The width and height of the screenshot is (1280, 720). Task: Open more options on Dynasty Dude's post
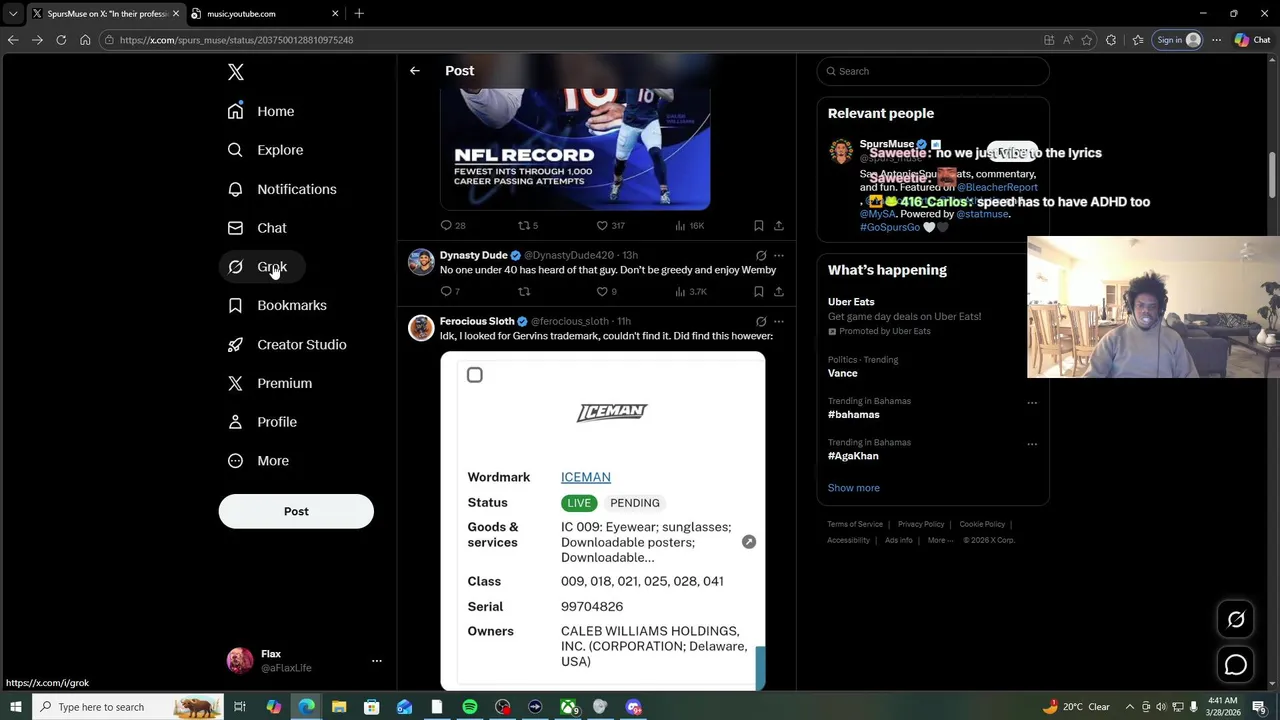point(779,256)
